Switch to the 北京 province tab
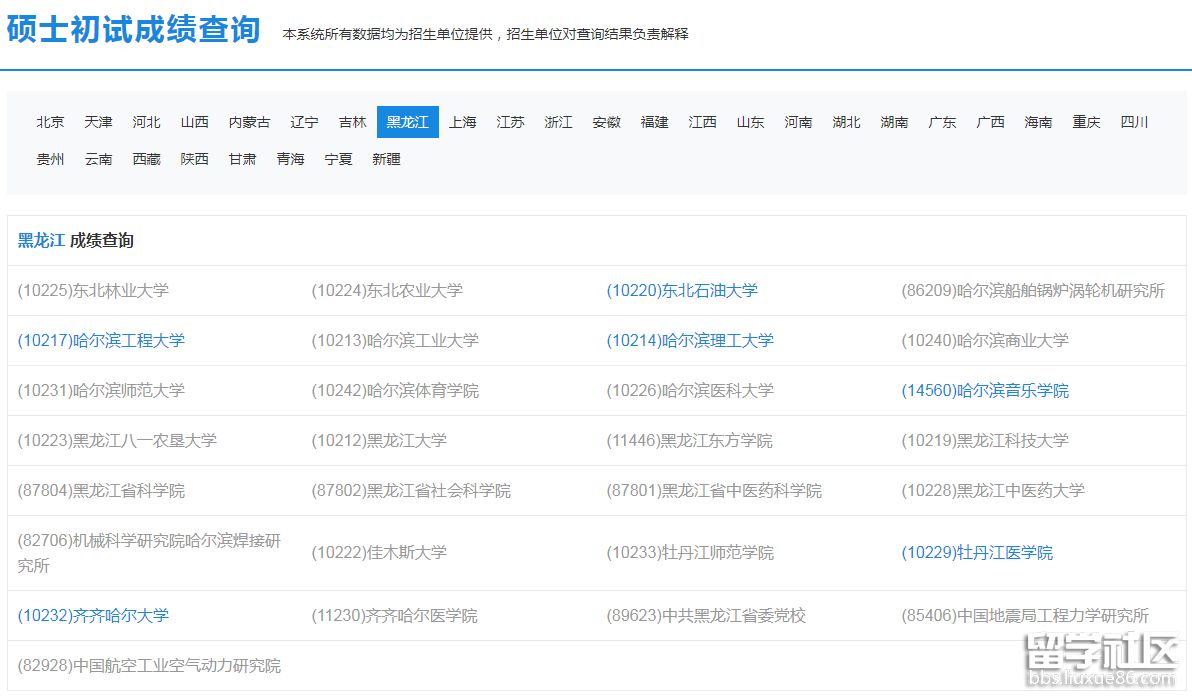 pyautogui.click(x=50, y=121)
